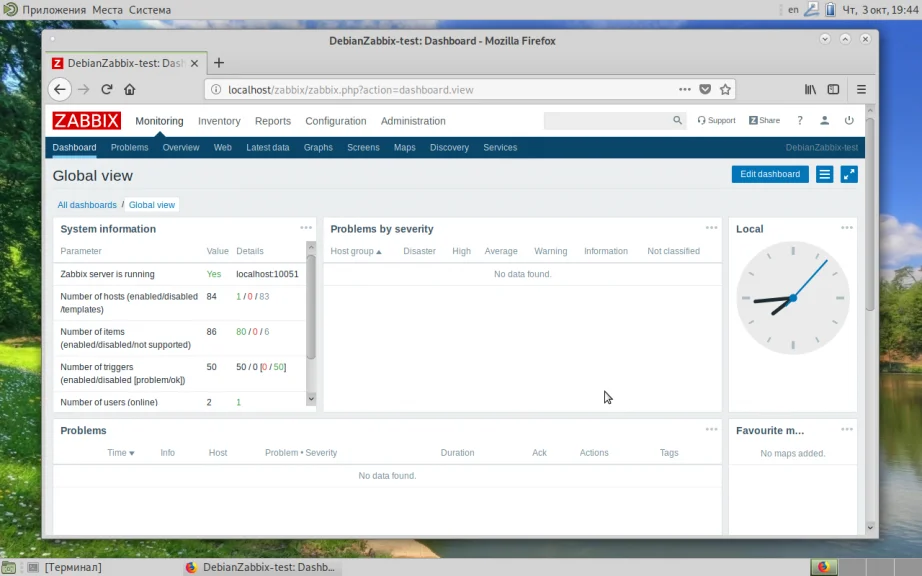Screen dimensions: 922x576
Task: Go to Problems in the submenu bar
Action: [x=129, y=147]
